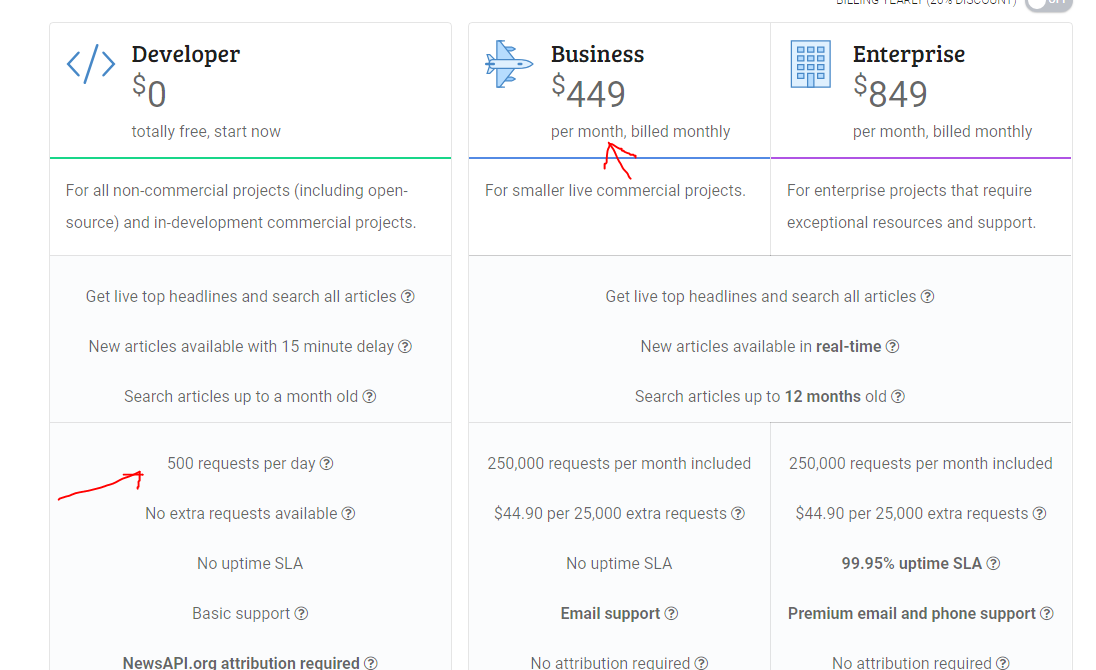1096x670 pixels.
Task: Click help icon beside NewsAPI.org attribution required
Action: (x=370, y=663)
